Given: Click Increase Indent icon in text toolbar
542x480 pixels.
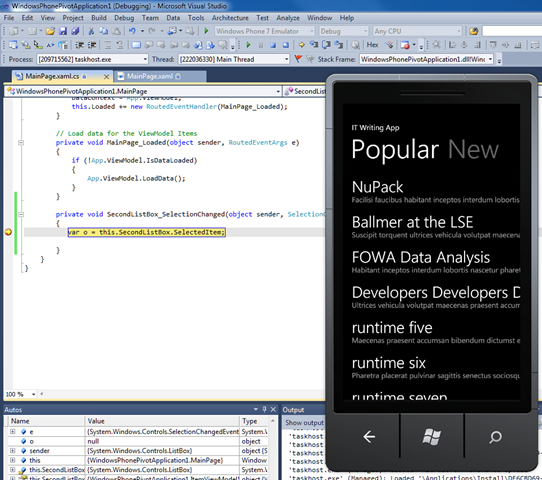Looking at the screenshot, I should [92, 45].
